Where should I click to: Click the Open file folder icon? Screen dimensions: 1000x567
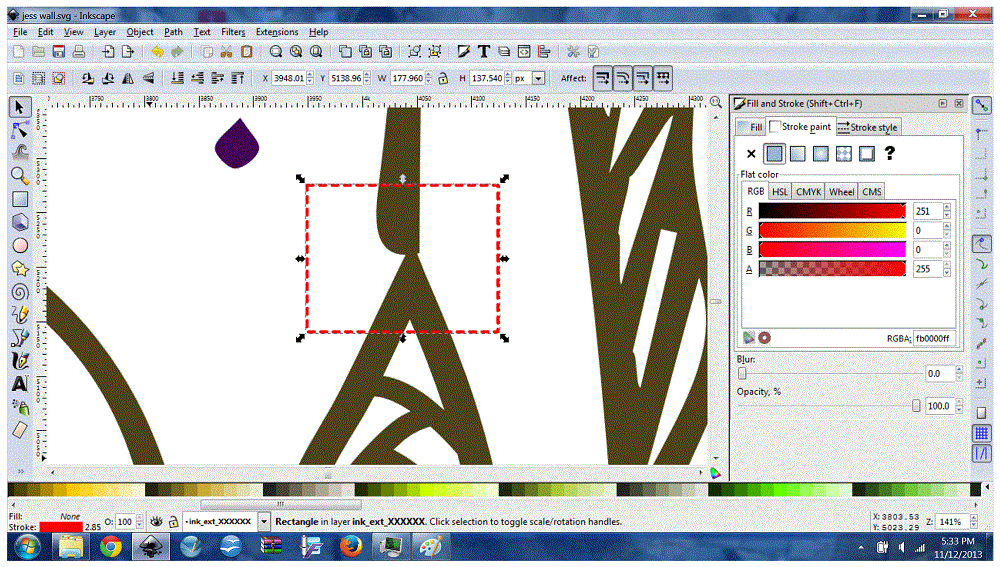coord(38,52)
